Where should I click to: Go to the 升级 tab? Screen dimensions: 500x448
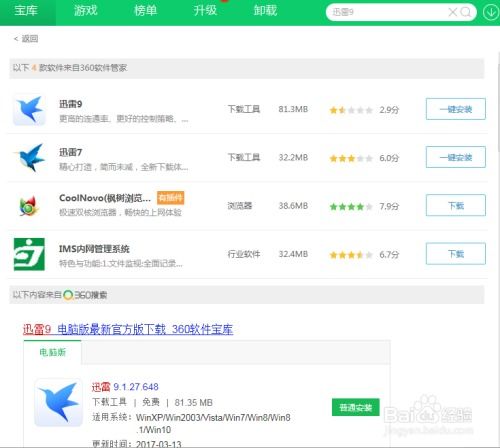click(205, 11)
